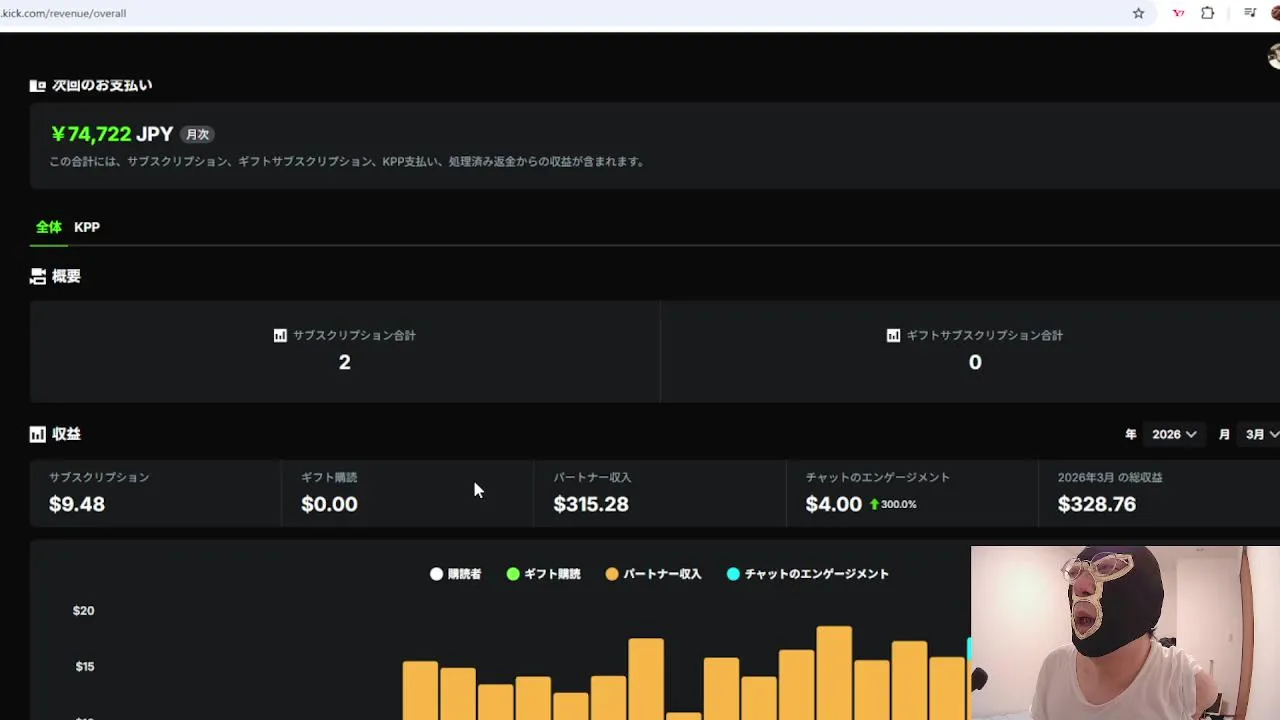Click the payout description text line
The height and width of the screenshot is (720, 1280).
click(347, 161)
